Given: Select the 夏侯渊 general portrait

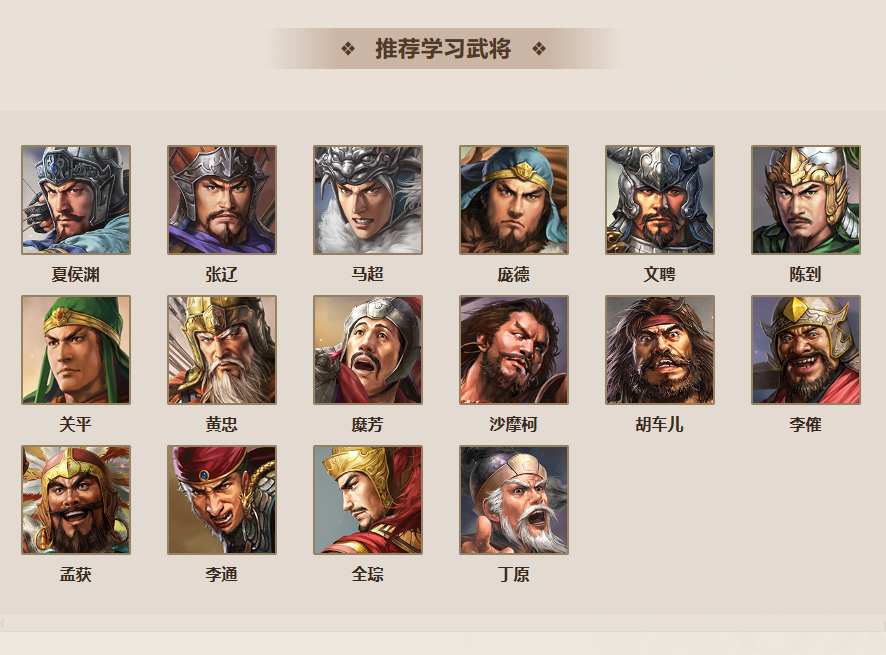Looking at the screenshot, I should pos(76,199).
